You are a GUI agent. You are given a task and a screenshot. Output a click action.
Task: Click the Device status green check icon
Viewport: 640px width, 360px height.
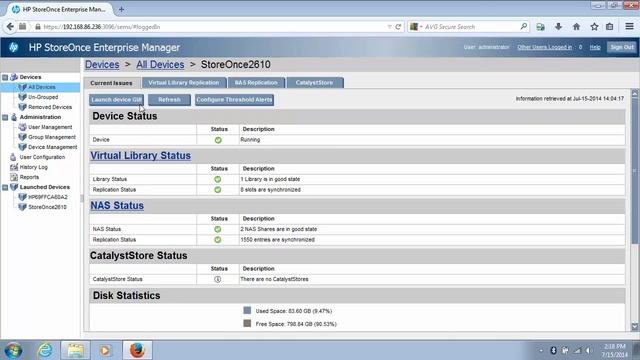click(x=218, y=140)
